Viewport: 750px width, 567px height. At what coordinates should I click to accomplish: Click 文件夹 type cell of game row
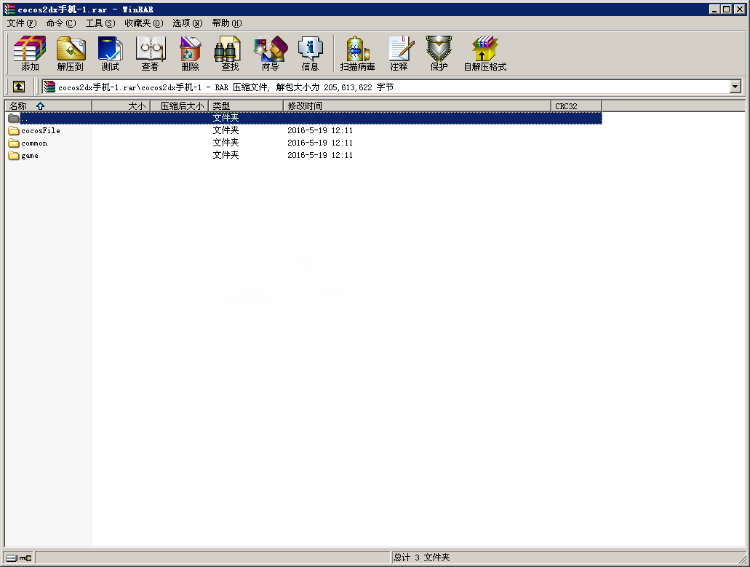click(x=226, y=155)
